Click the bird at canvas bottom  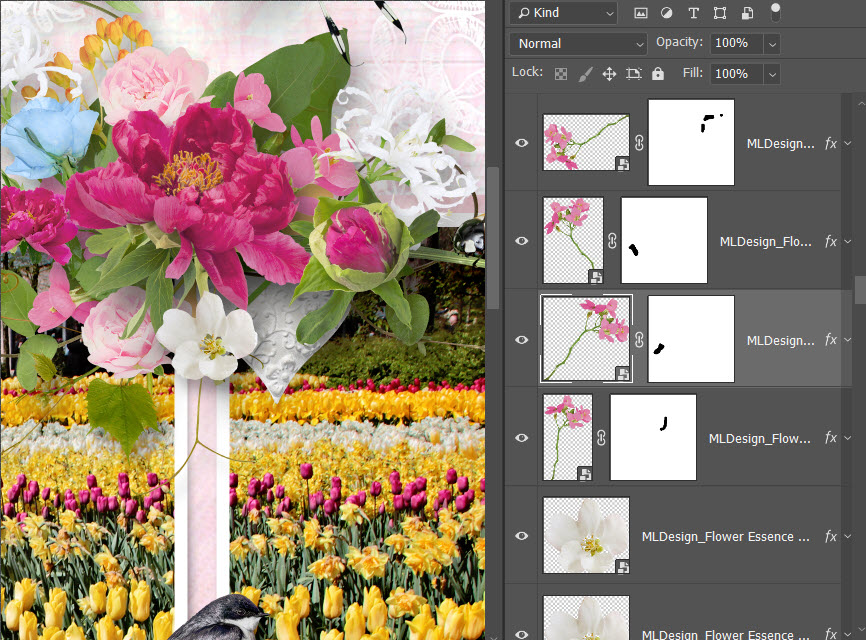(221, 618)
